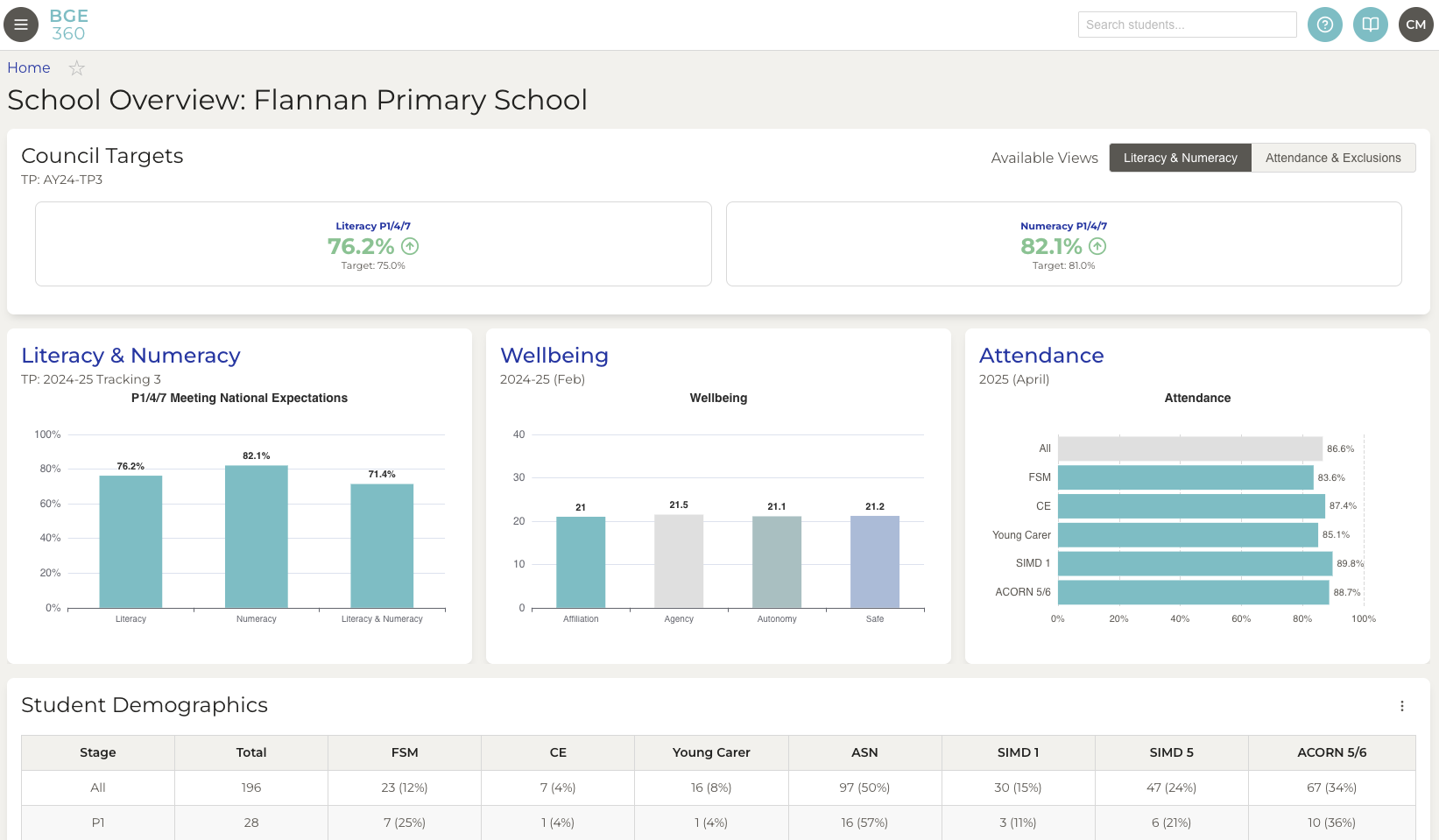Favorite this page with the star icon
Screen dimensions: 1439x840
(77, 67)
